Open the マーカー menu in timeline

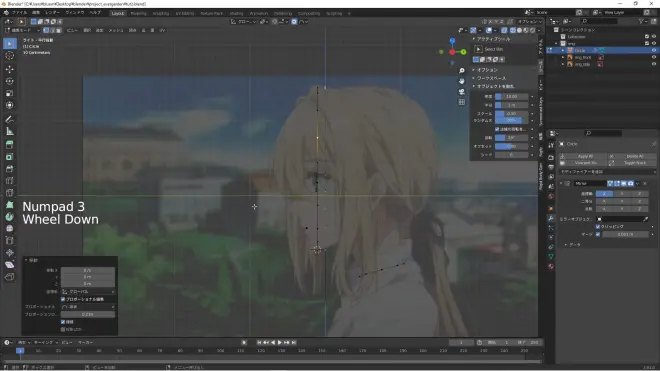coord(85,342)
